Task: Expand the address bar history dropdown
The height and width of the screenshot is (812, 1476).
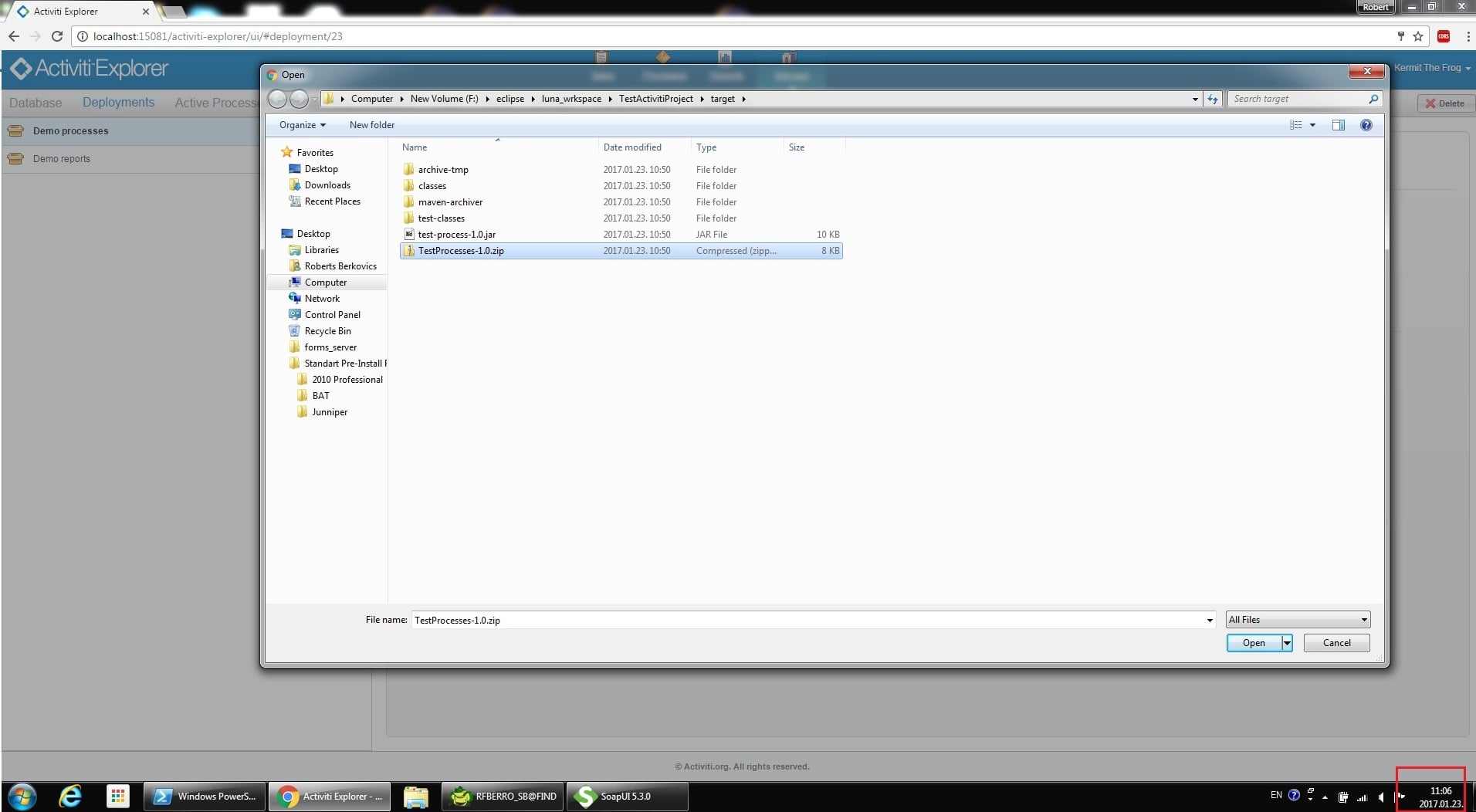Action: (1195, 99)
